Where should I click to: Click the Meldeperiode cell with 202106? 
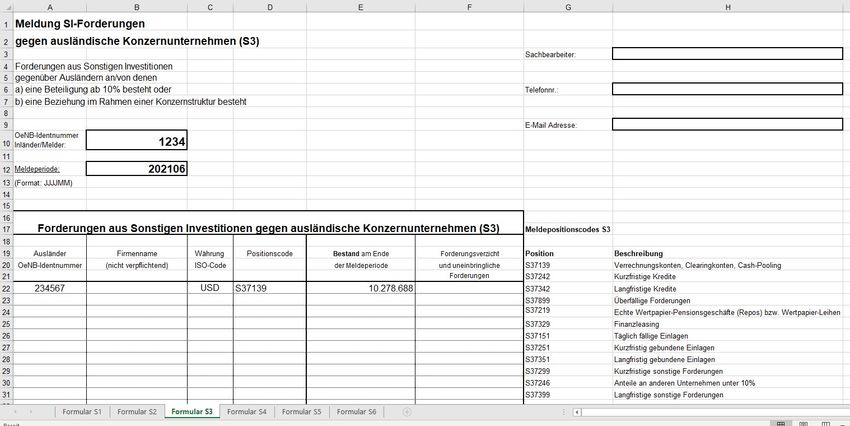click(137, 168)
